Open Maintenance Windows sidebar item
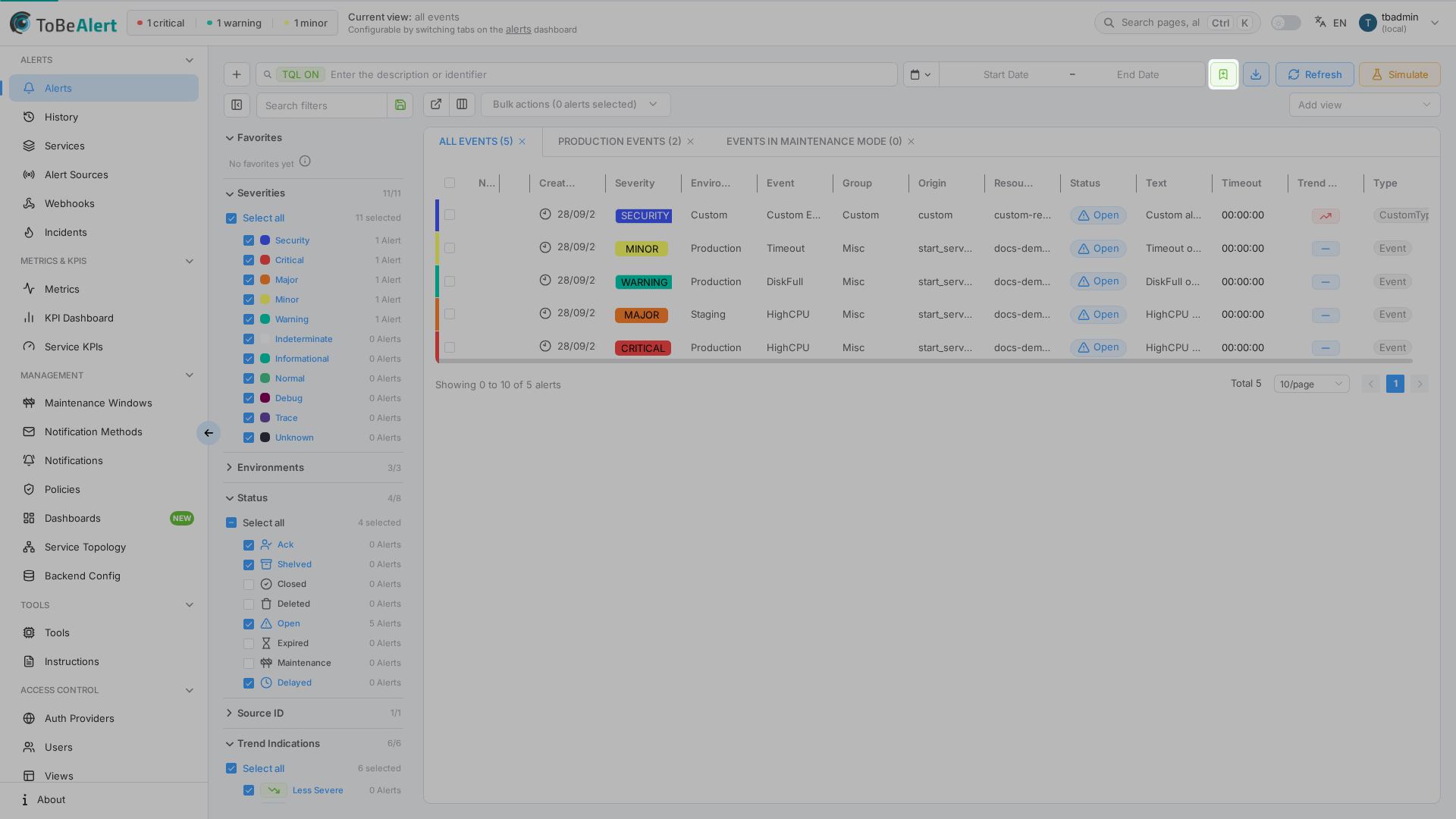 coord(104,403)
